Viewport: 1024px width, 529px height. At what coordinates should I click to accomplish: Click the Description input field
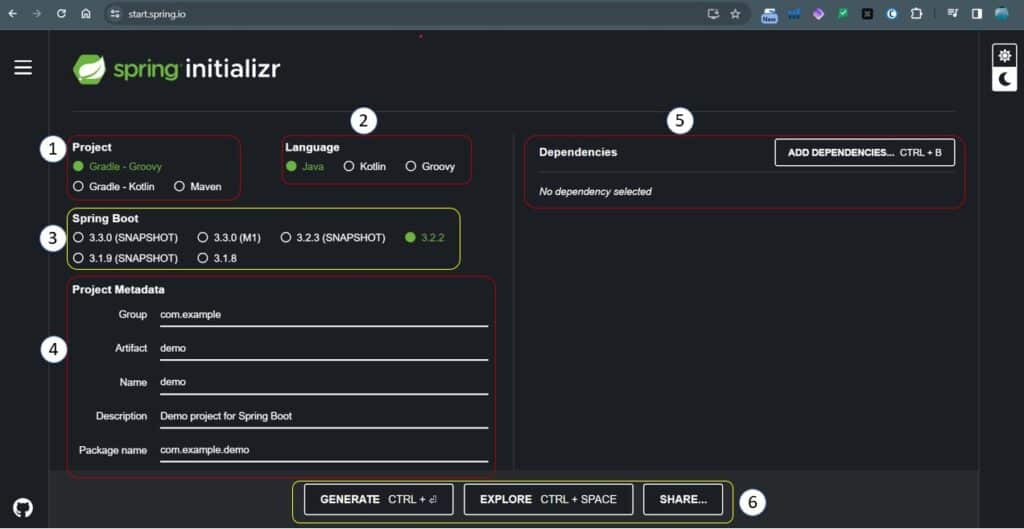[324, 416]
